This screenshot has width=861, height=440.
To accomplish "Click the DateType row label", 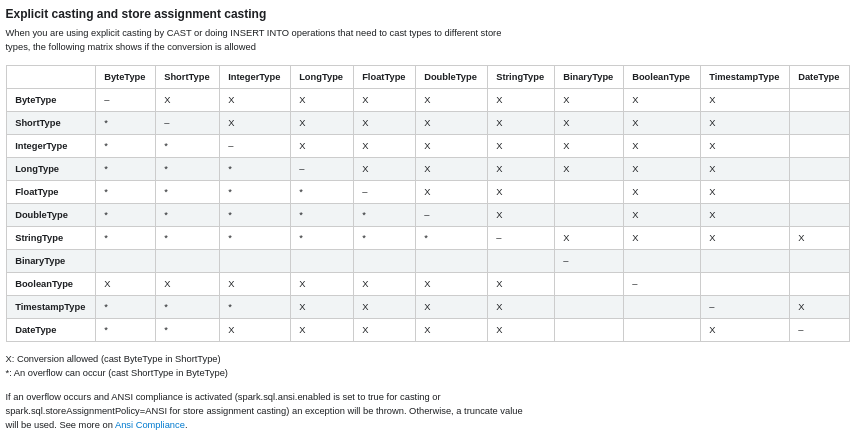I will pos(36,330).
